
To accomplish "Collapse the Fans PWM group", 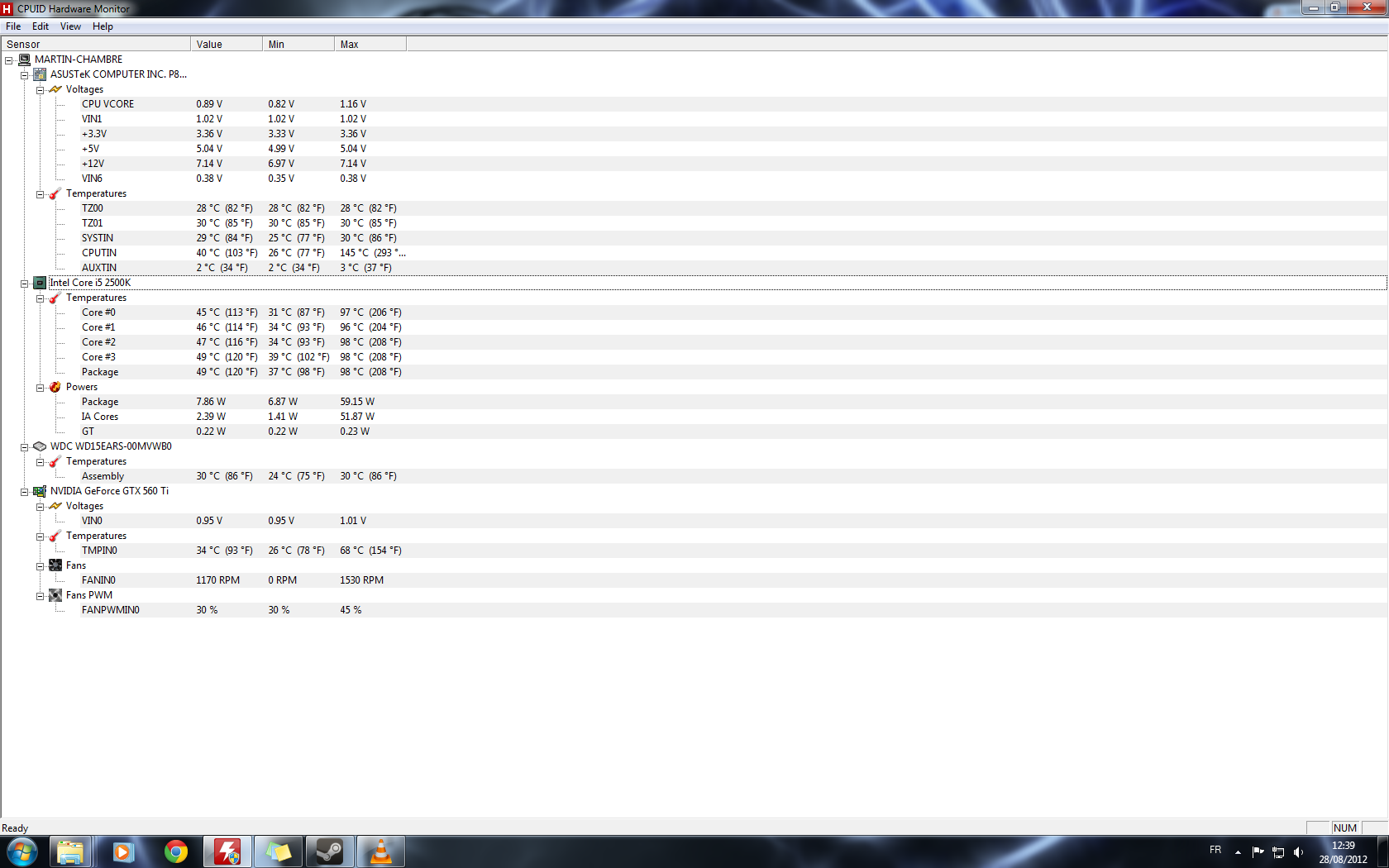I will point(41,596).
